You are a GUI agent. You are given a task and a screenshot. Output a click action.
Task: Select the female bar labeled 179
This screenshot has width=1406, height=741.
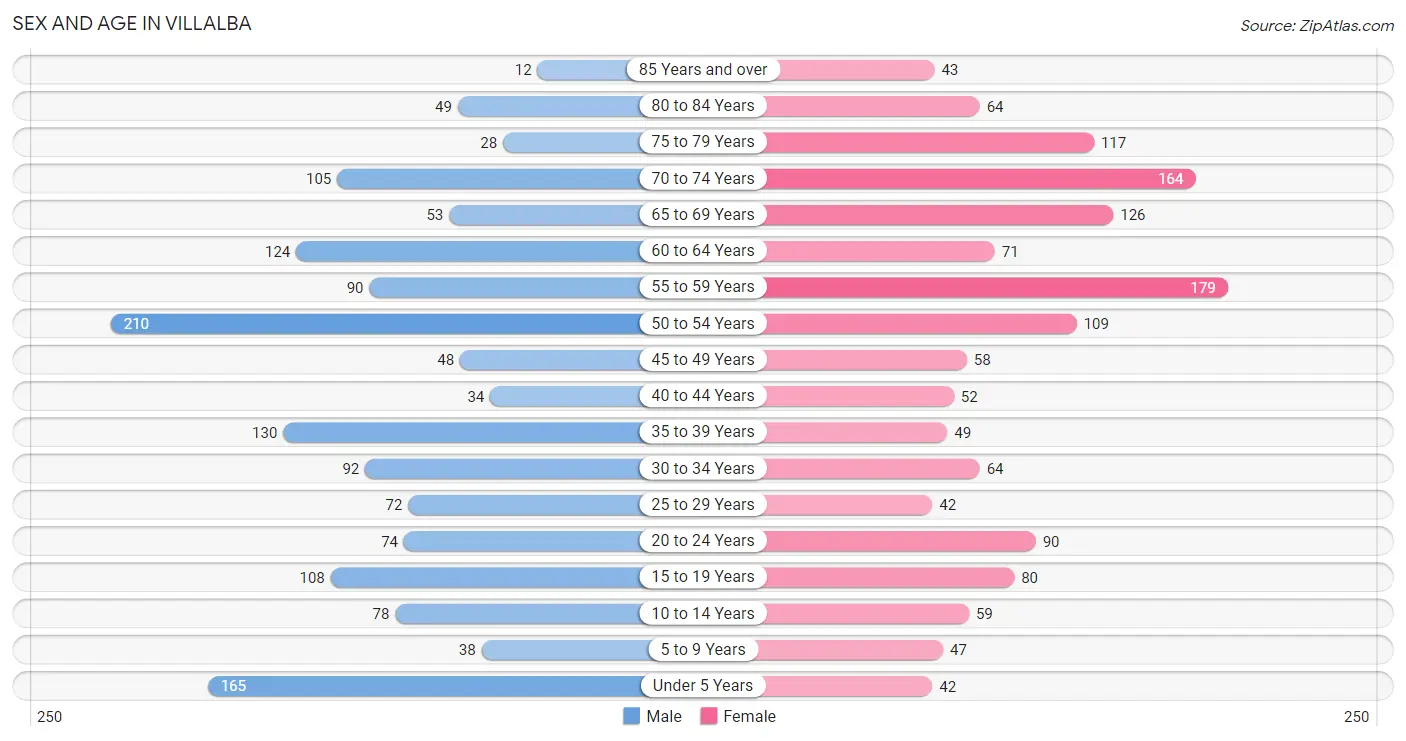tap(995, 287)
